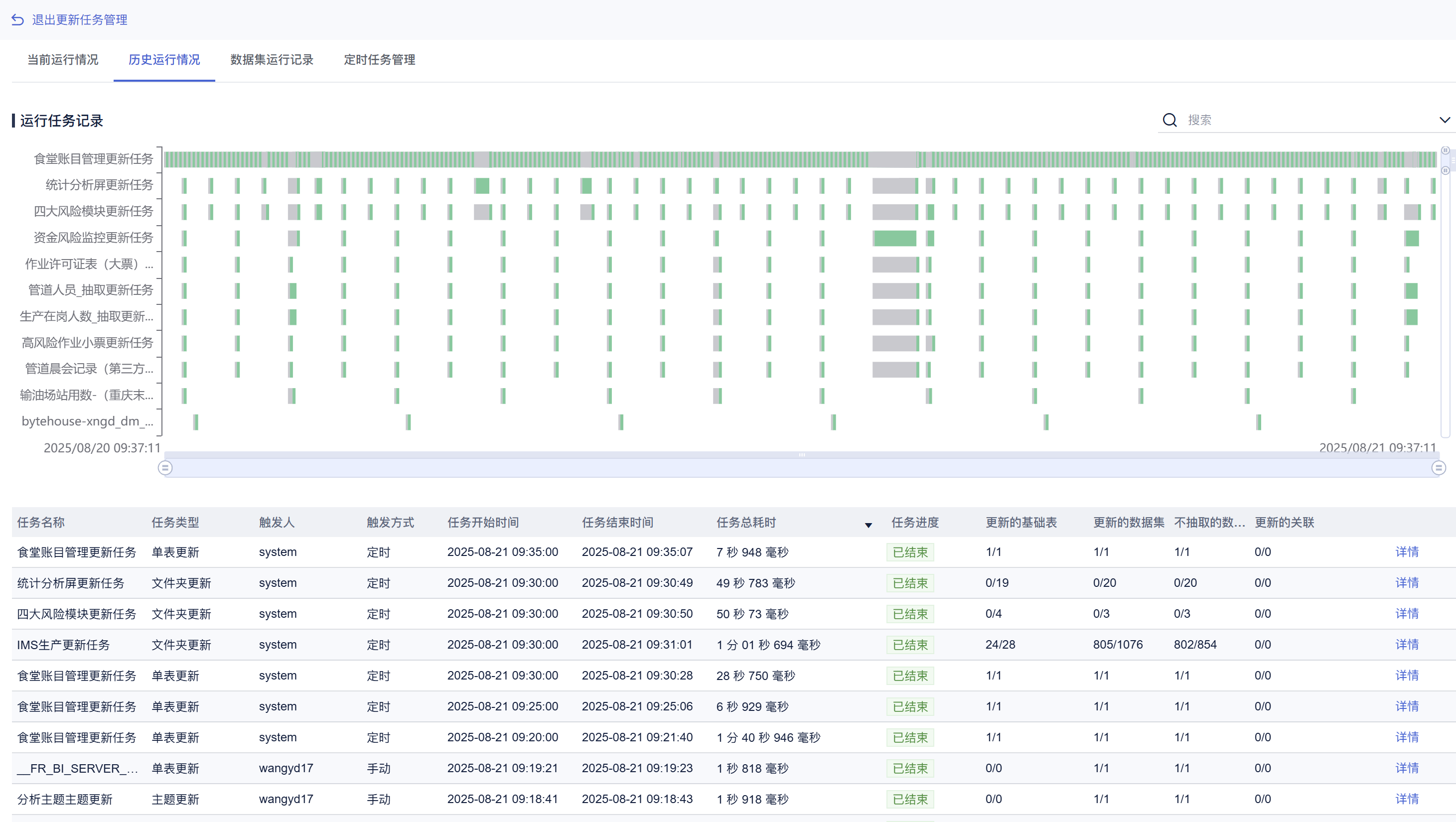Image resolution: width=1456 pixels, height=822 pixels.
Task: Click 四大风险模块更新任务 label in the chart
Action: coord(93,211)
